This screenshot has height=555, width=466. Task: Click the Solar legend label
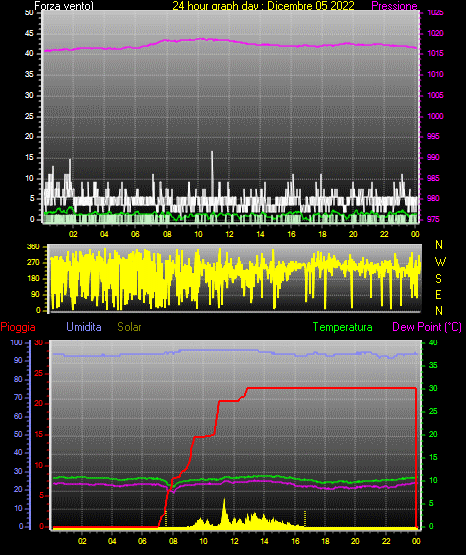[x=129, y=327]
